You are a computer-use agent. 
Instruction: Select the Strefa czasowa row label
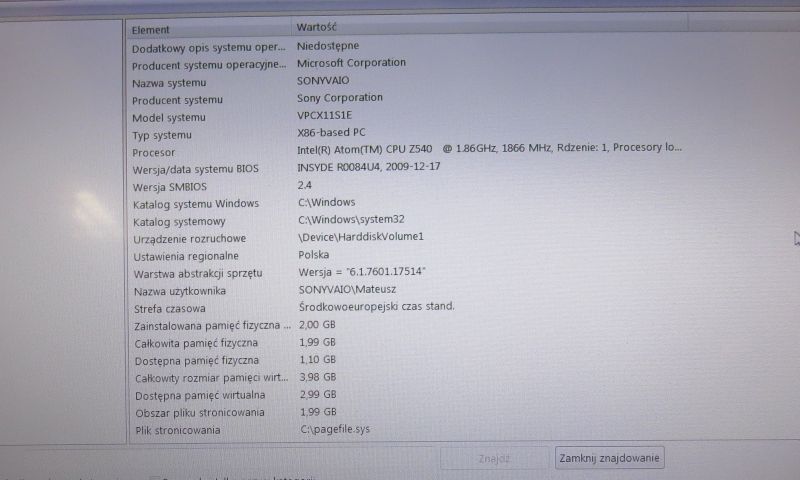pyautogui.click(x=170, y=309)
